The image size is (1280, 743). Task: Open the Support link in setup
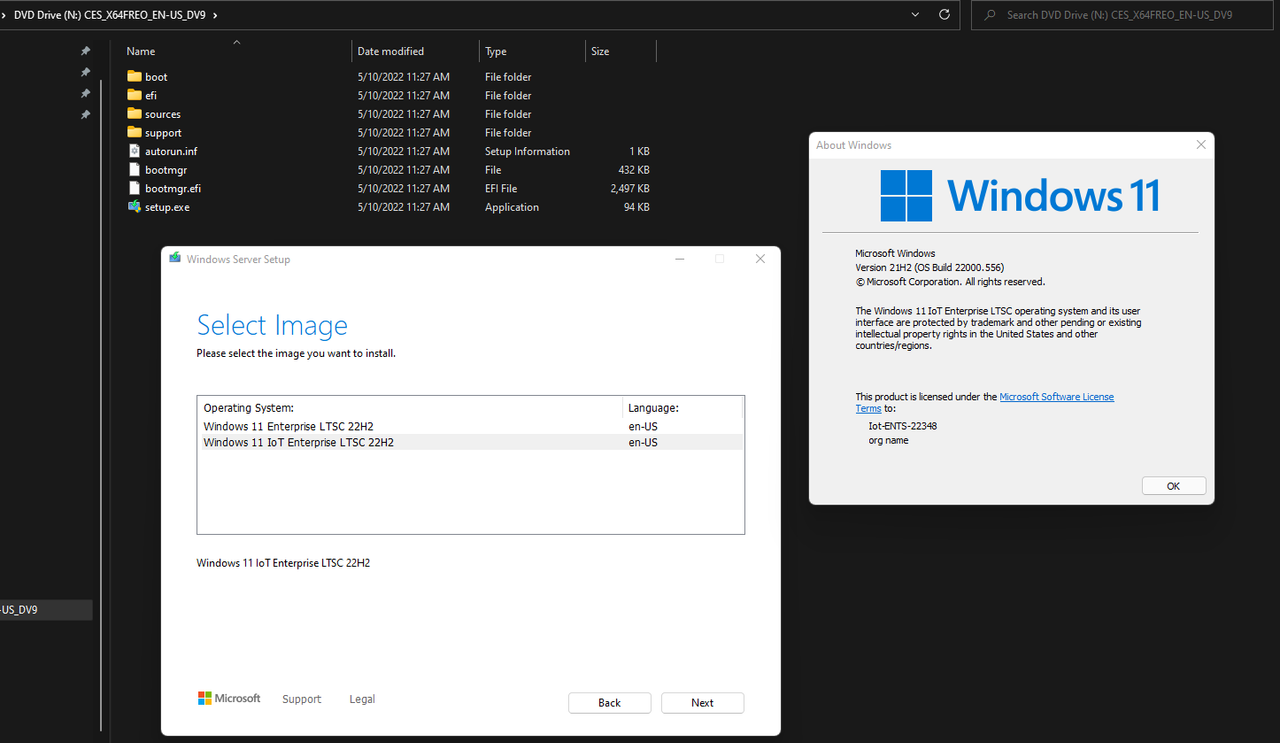[302, 699]
